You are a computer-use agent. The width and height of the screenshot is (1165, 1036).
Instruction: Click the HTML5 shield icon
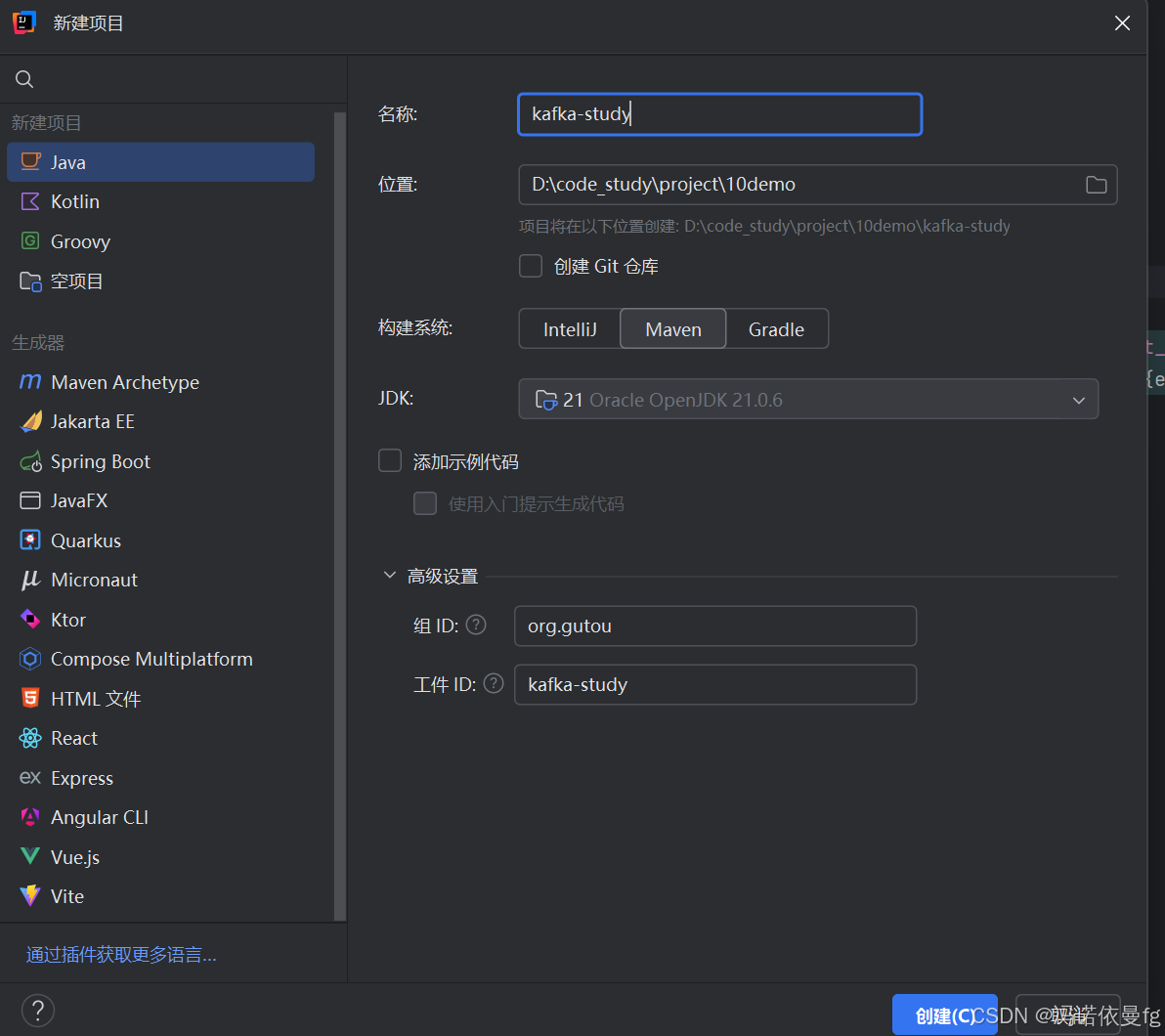click(x=30, y=698)
